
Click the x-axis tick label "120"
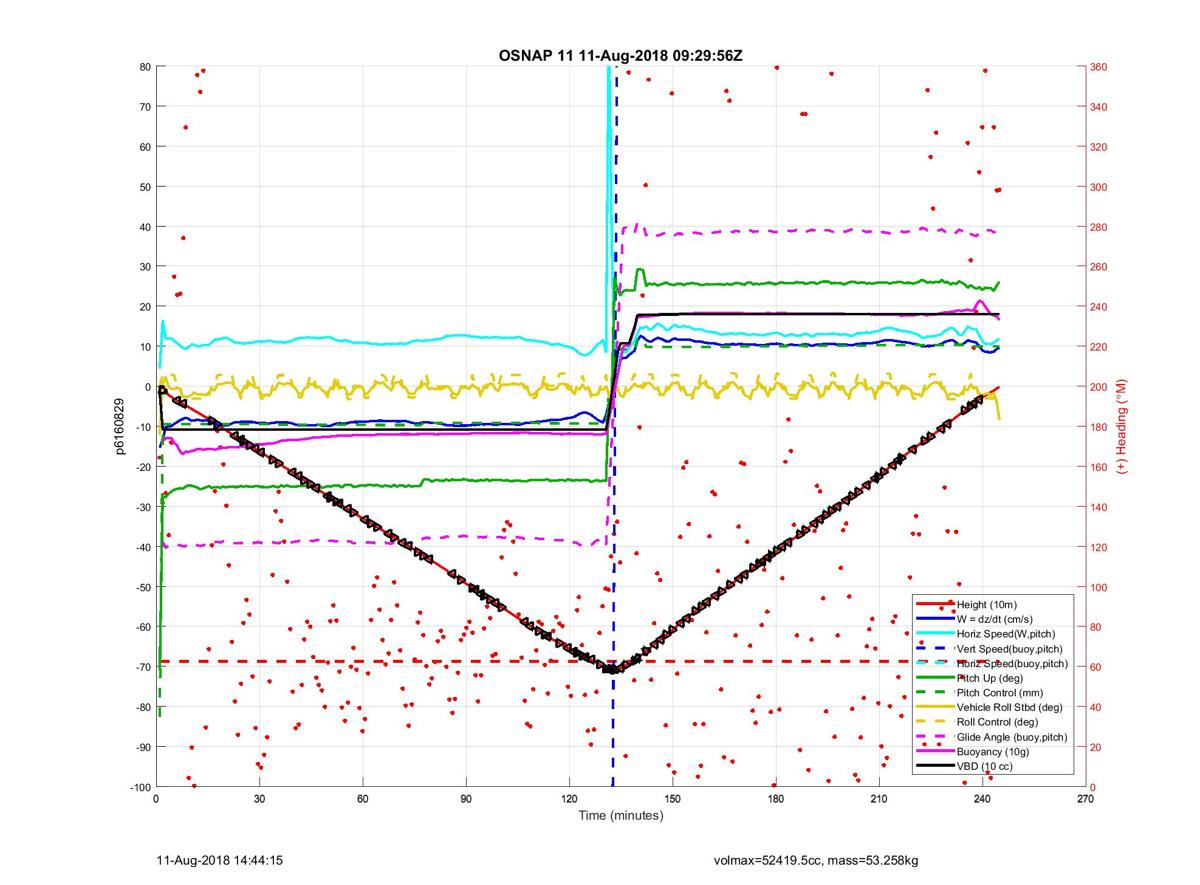tap(569, 799)
